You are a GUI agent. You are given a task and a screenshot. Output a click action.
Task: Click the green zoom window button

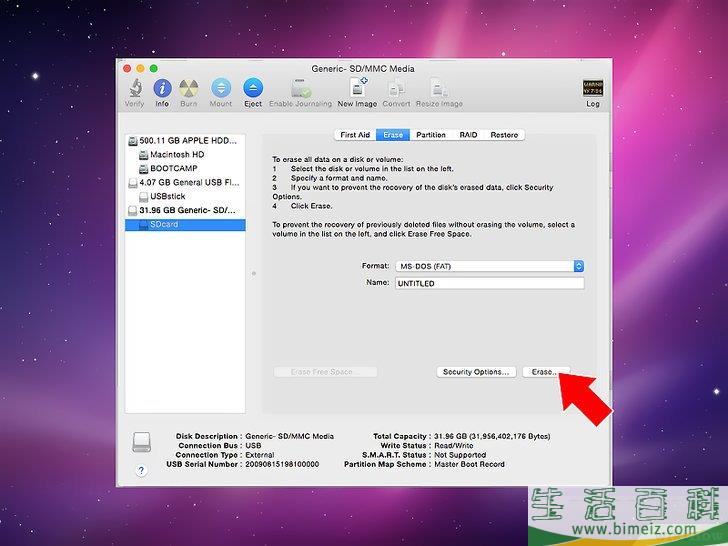[x=154, y=69]
